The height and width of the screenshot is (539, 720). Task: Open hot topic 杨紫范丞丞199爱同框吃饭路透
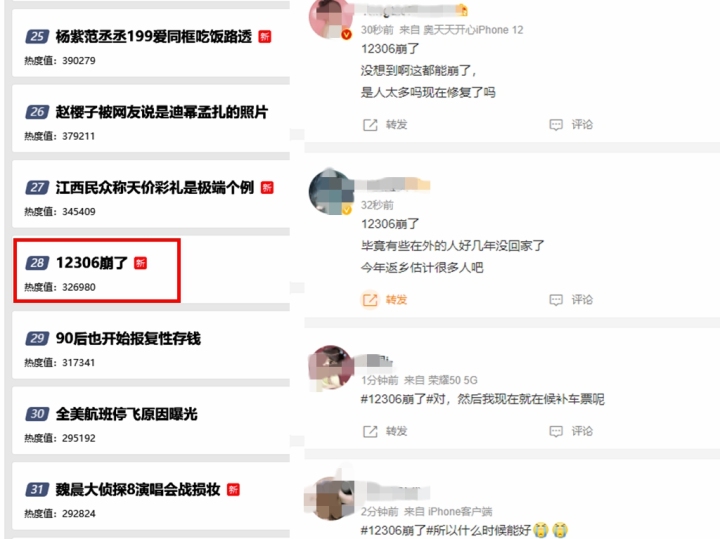coord(153,36)
